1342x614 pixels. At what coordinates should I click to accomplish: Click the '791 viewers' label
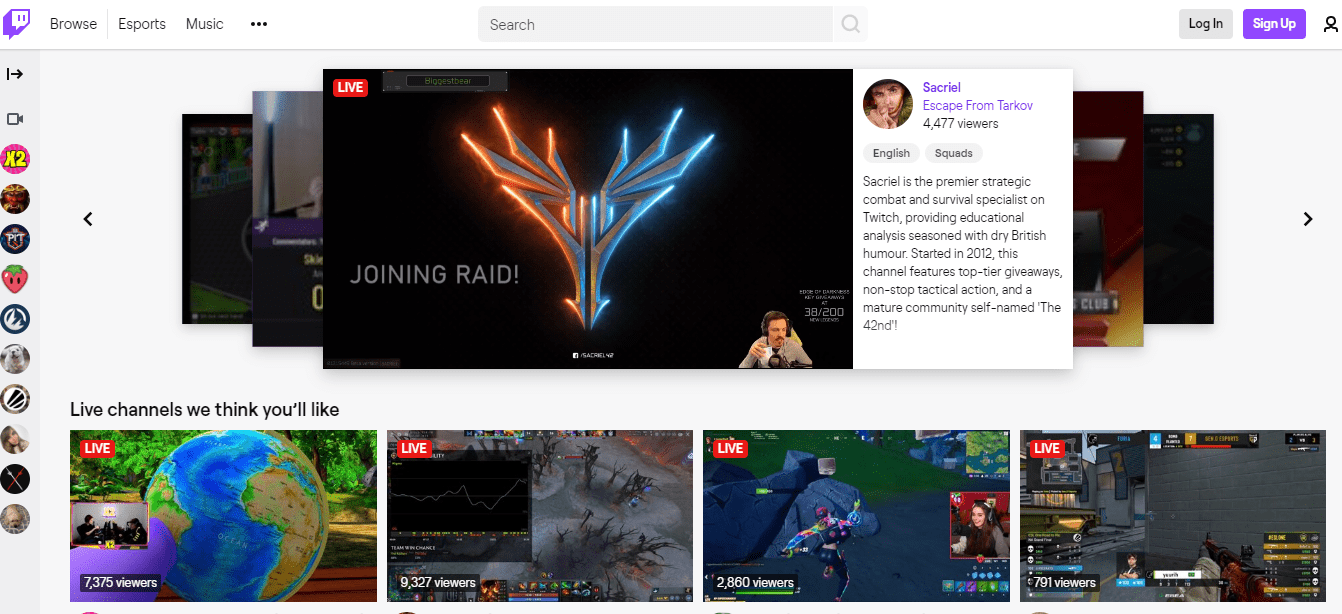(x=1065, y=582)
